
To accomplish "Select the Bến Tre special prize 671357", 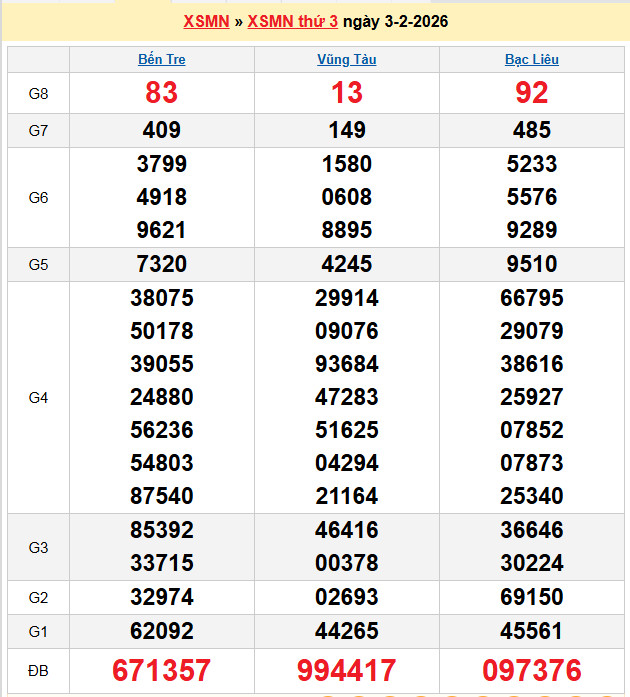I will (x=161, y=670).
